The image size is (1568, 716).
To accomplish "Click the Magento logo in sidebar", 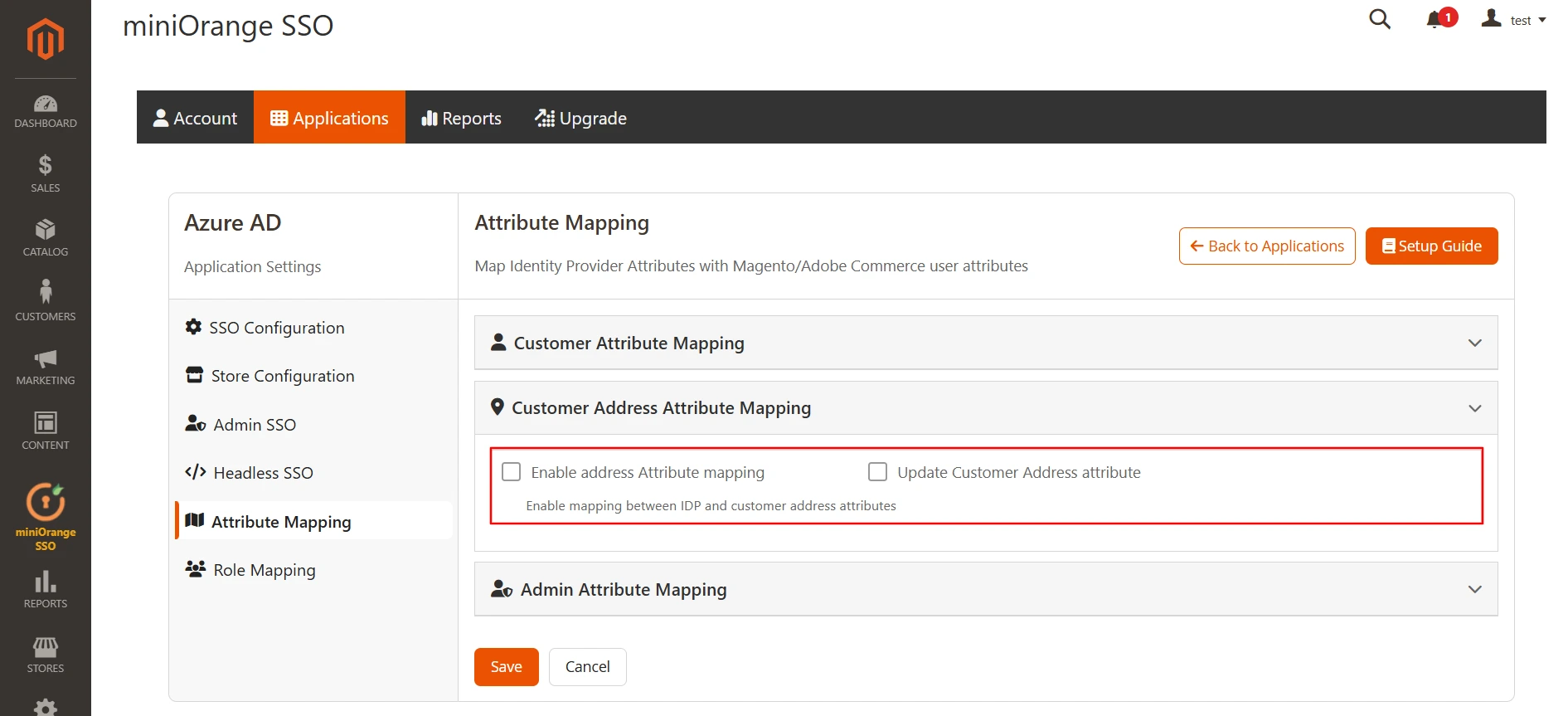I will point(46,39).
